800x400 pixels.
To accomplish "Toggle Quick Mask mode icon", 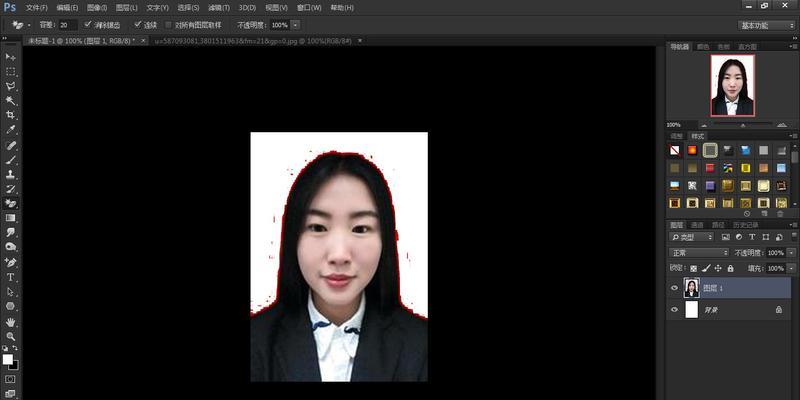I will click(x=10, y=380).
